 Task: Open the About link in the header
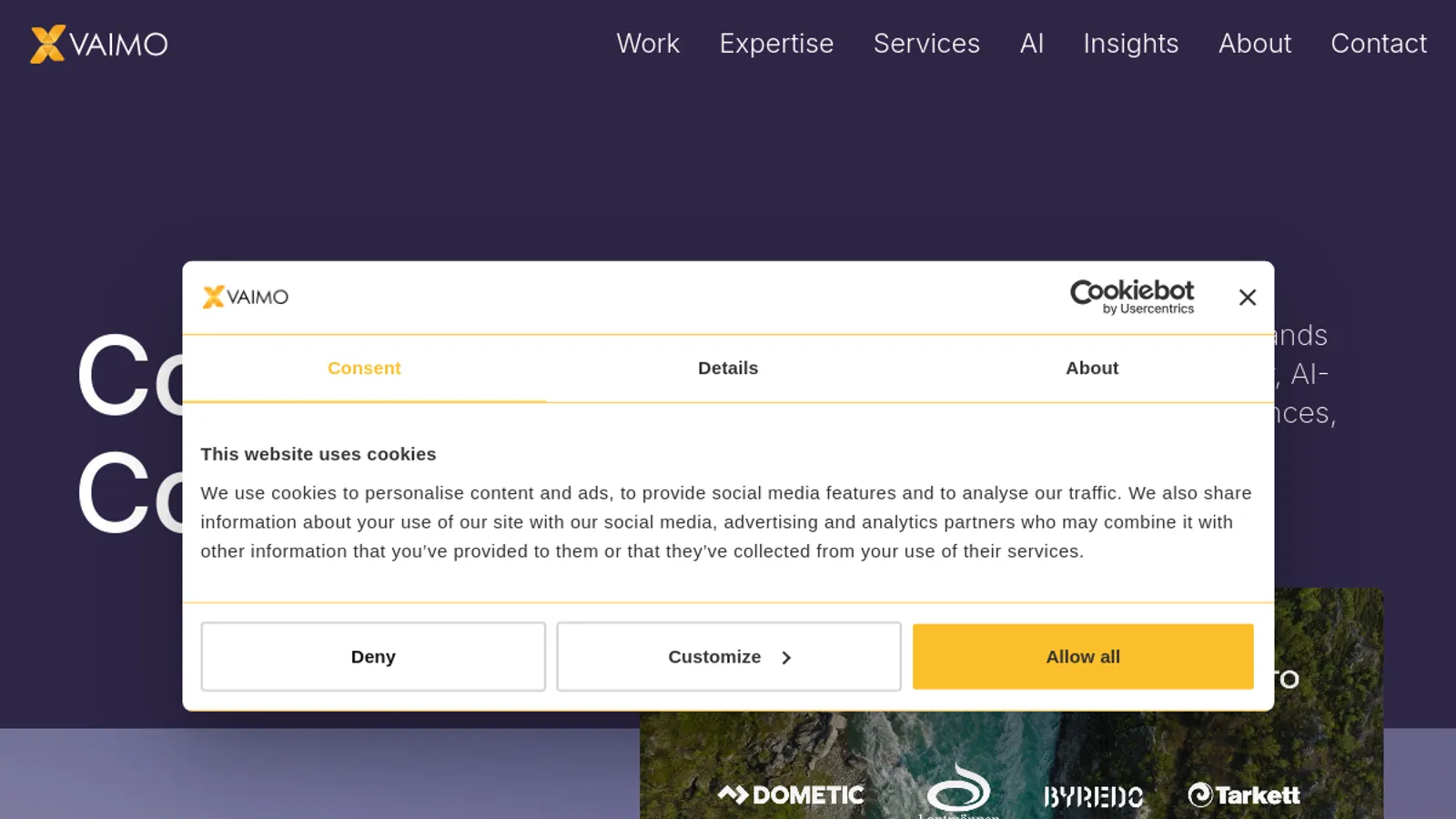click(x=1255, y=44)
